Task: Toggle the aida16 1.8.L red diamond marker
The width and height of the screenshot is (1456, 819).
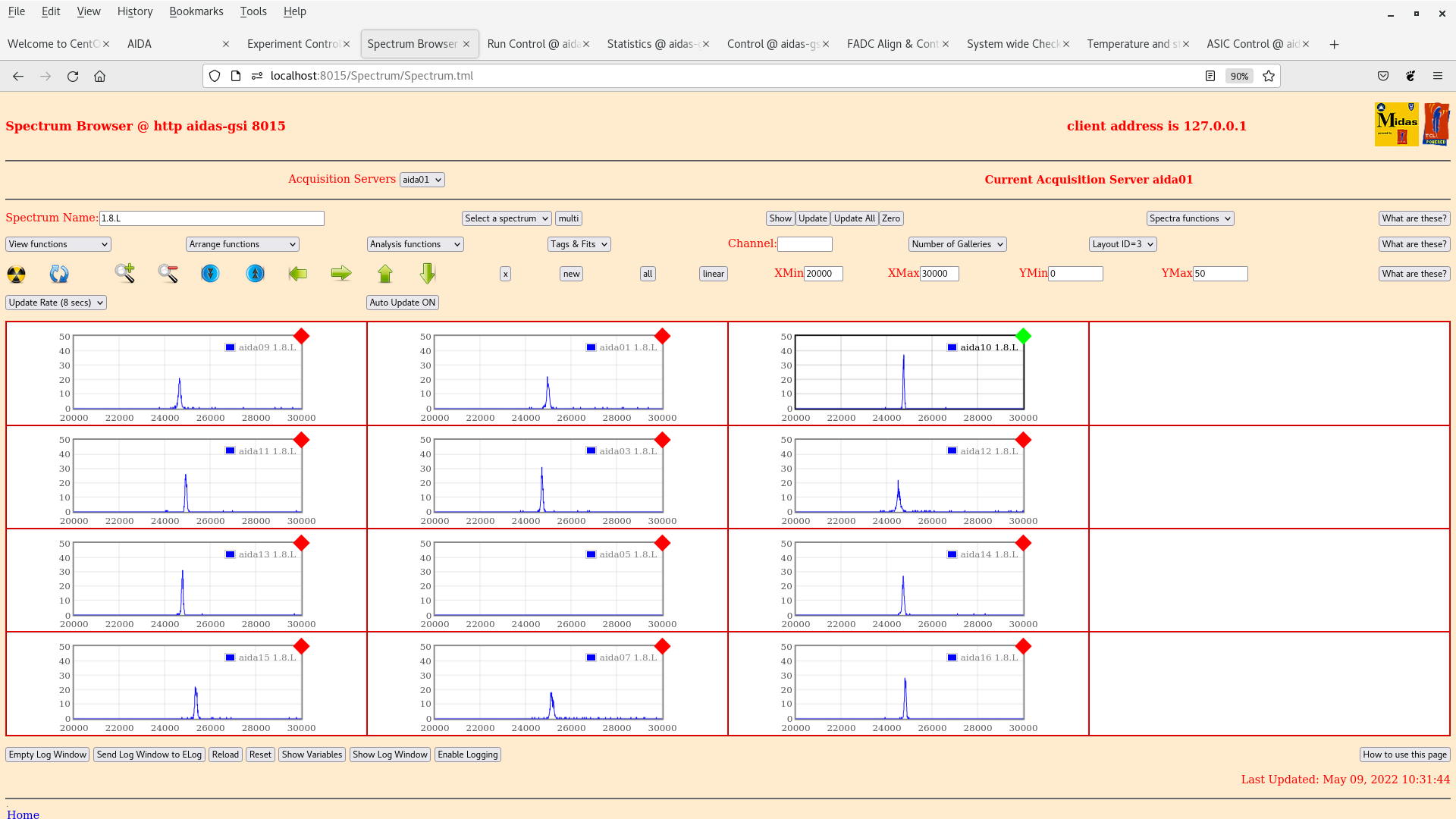Action: tap(1023, 646)
